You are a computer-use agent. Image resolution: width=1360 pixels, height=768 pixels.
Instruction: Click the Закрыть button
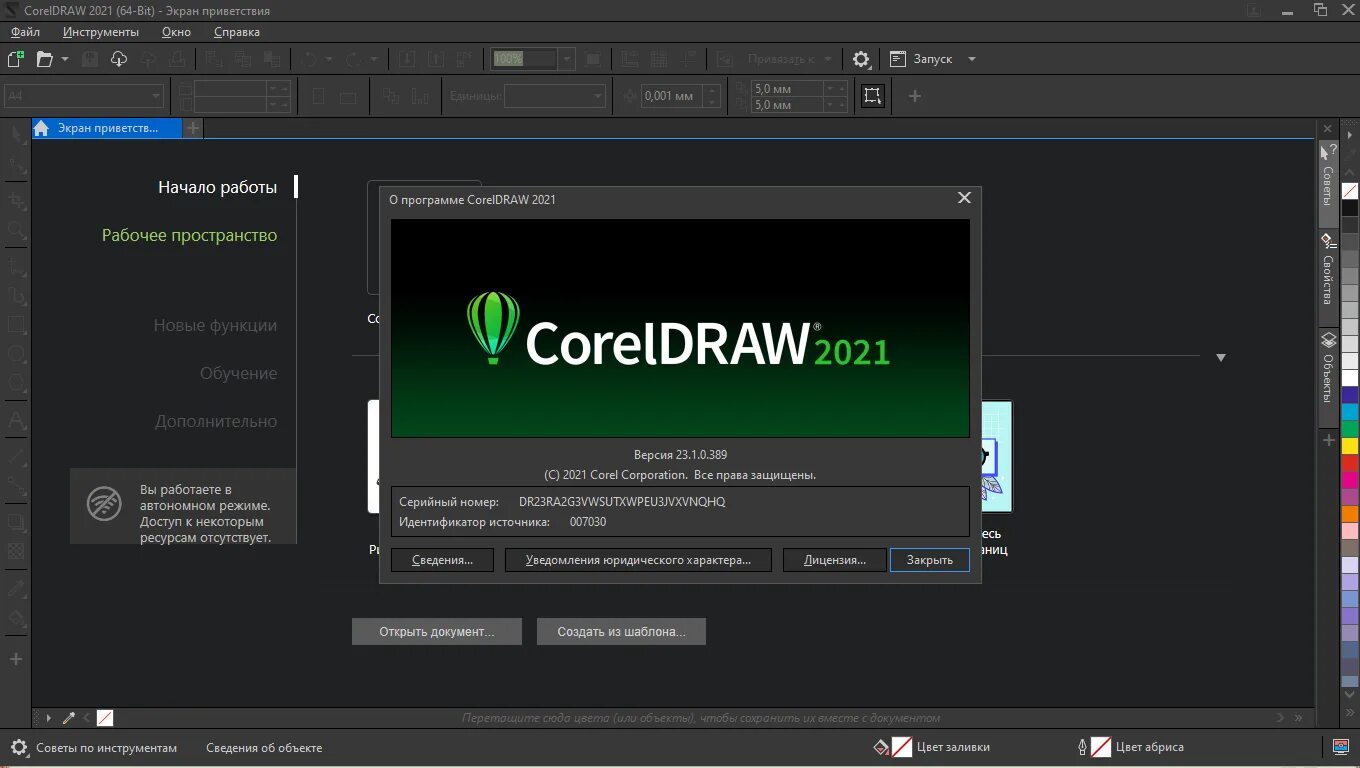(930, 560)
